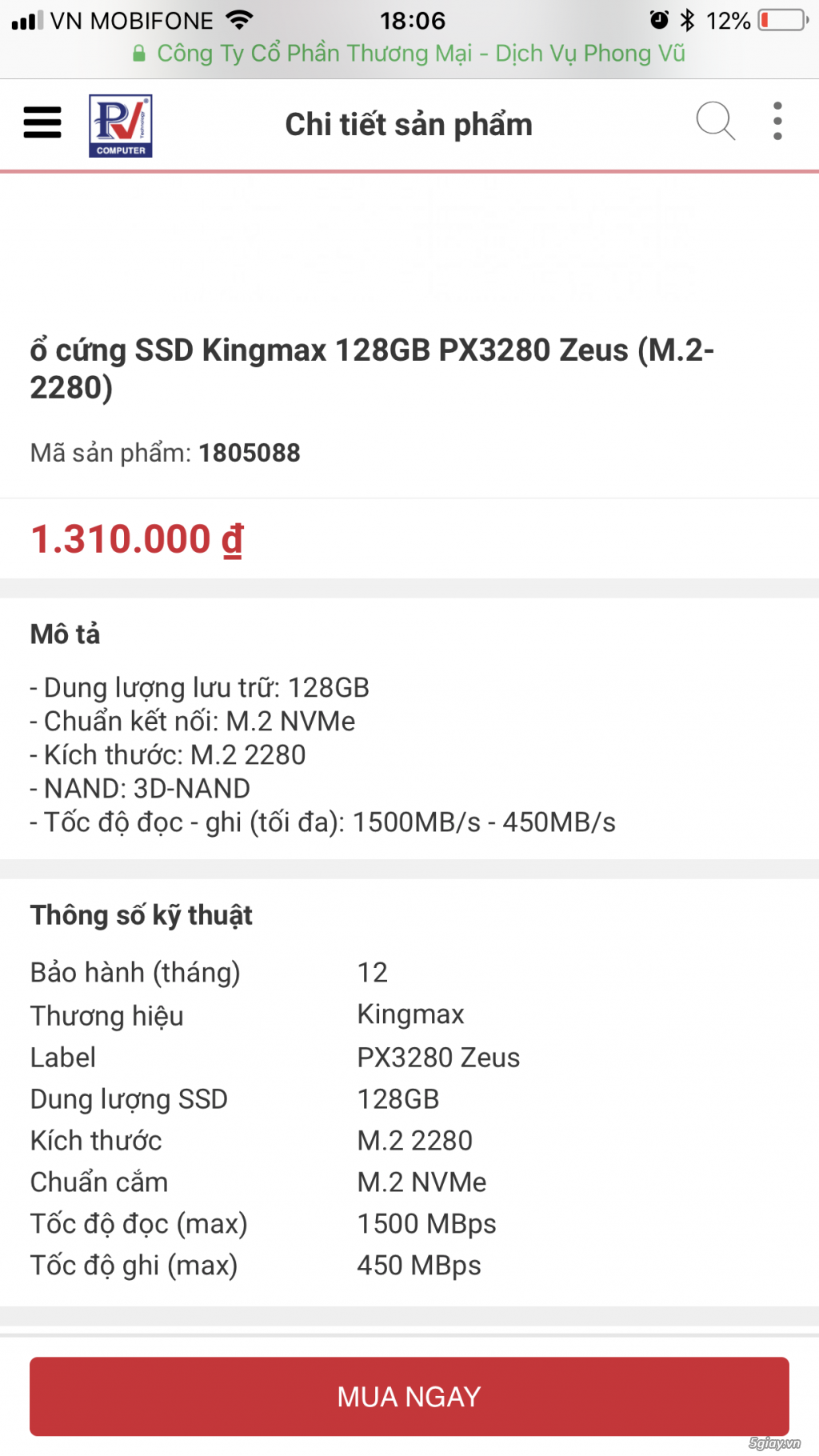Image resolution: width=819 pixels, height=1456 pixels.
Task: Tap the product code 1805088
Action: [x=249, y=453]
